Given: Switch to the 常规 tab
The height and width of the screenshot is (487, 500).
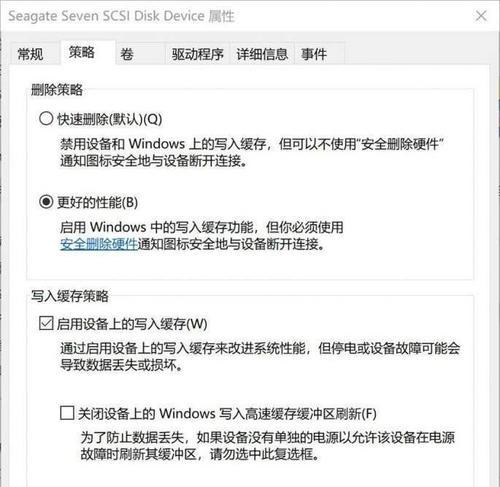Looking at the screenshot, I should pyautogui.click(x=30, y=54).
